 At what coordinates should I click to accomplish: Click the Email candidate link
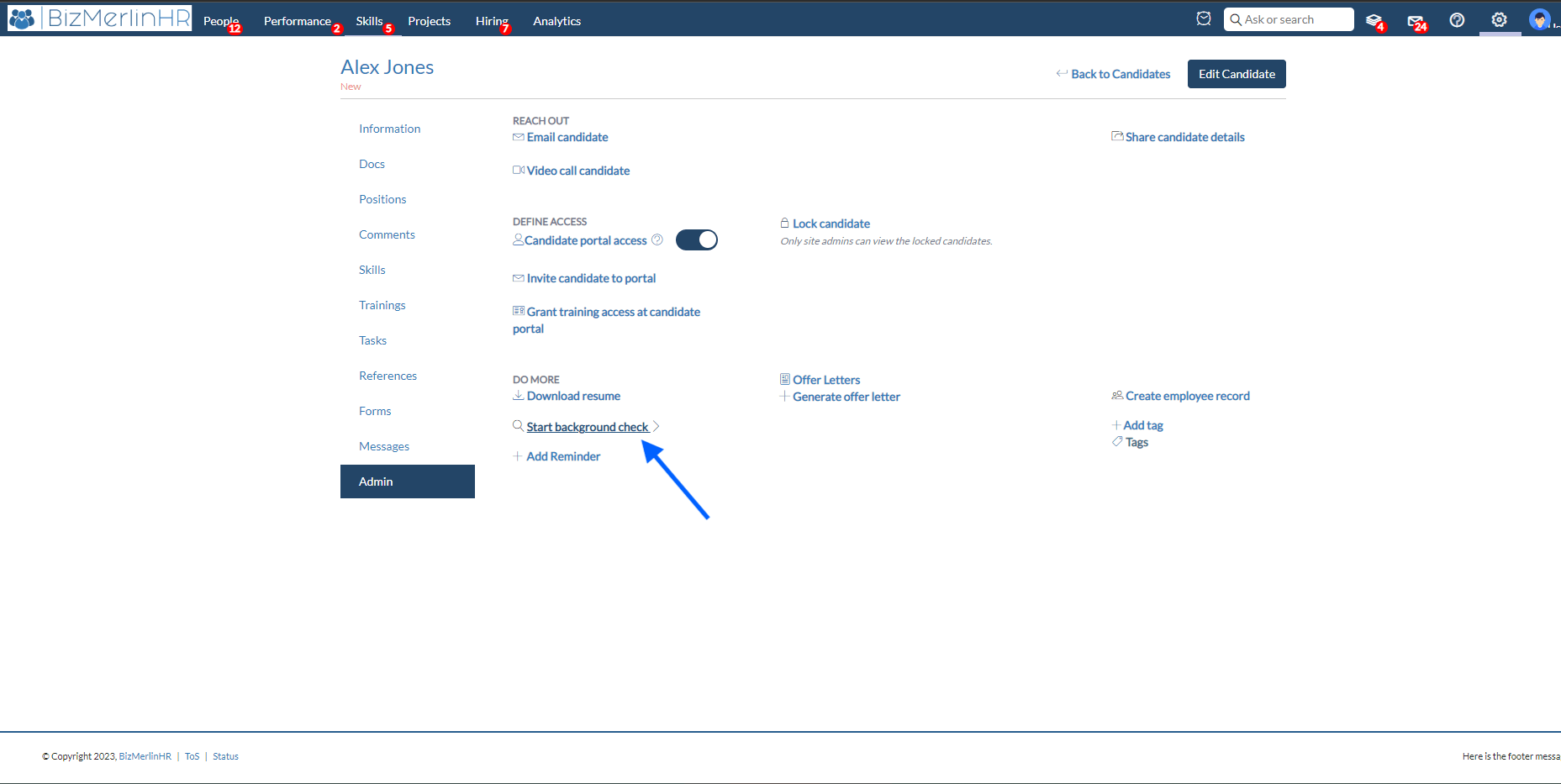[x=567, y=137]
